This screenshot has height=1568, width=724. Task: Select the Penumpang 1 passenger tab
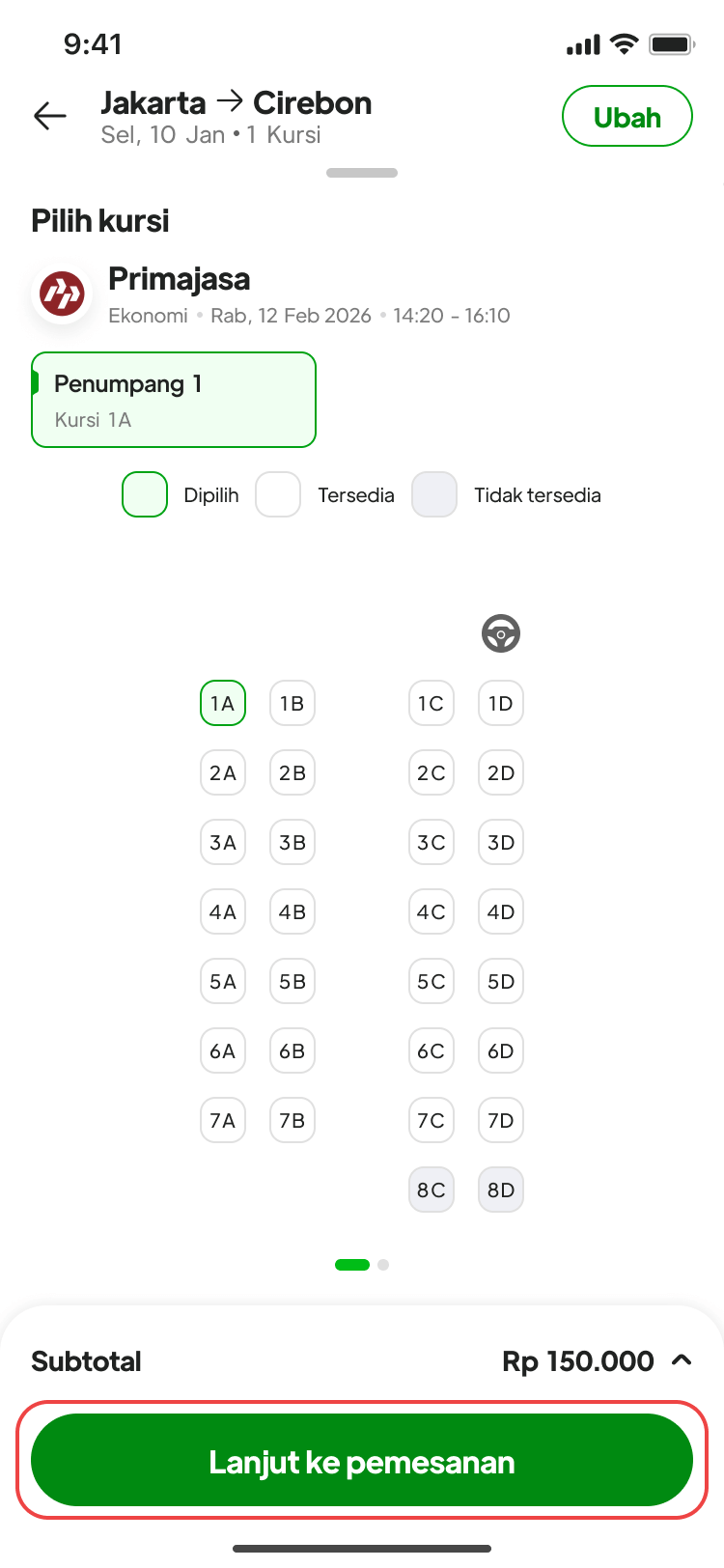[x=174, y=400]
